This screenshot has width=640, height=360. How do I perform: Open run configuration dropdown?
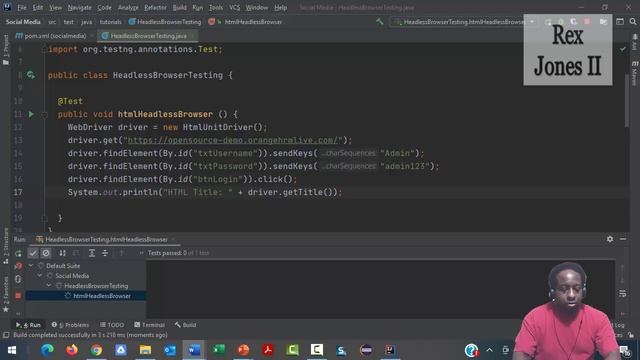(x=464, y=22)
